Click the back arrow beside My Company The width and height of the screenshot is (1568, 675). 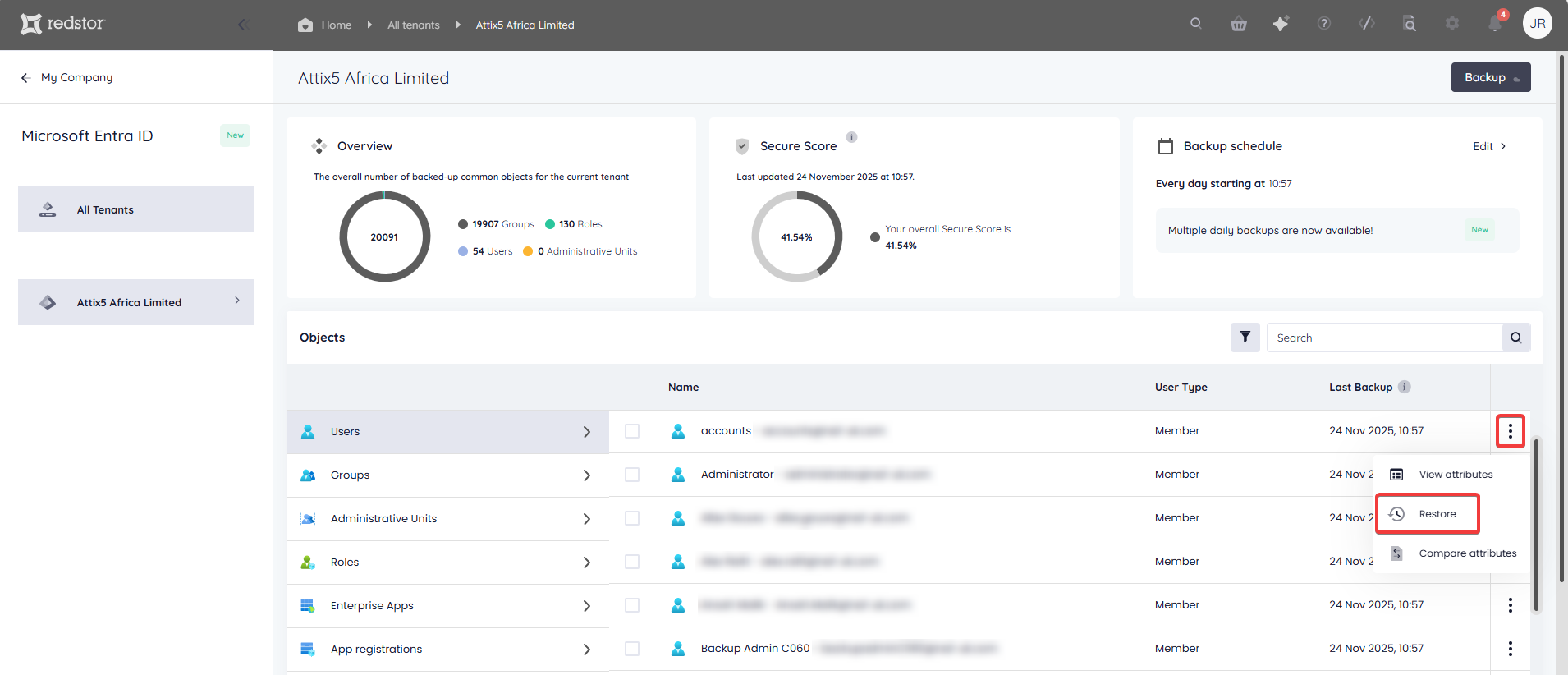tap(26, 77)
